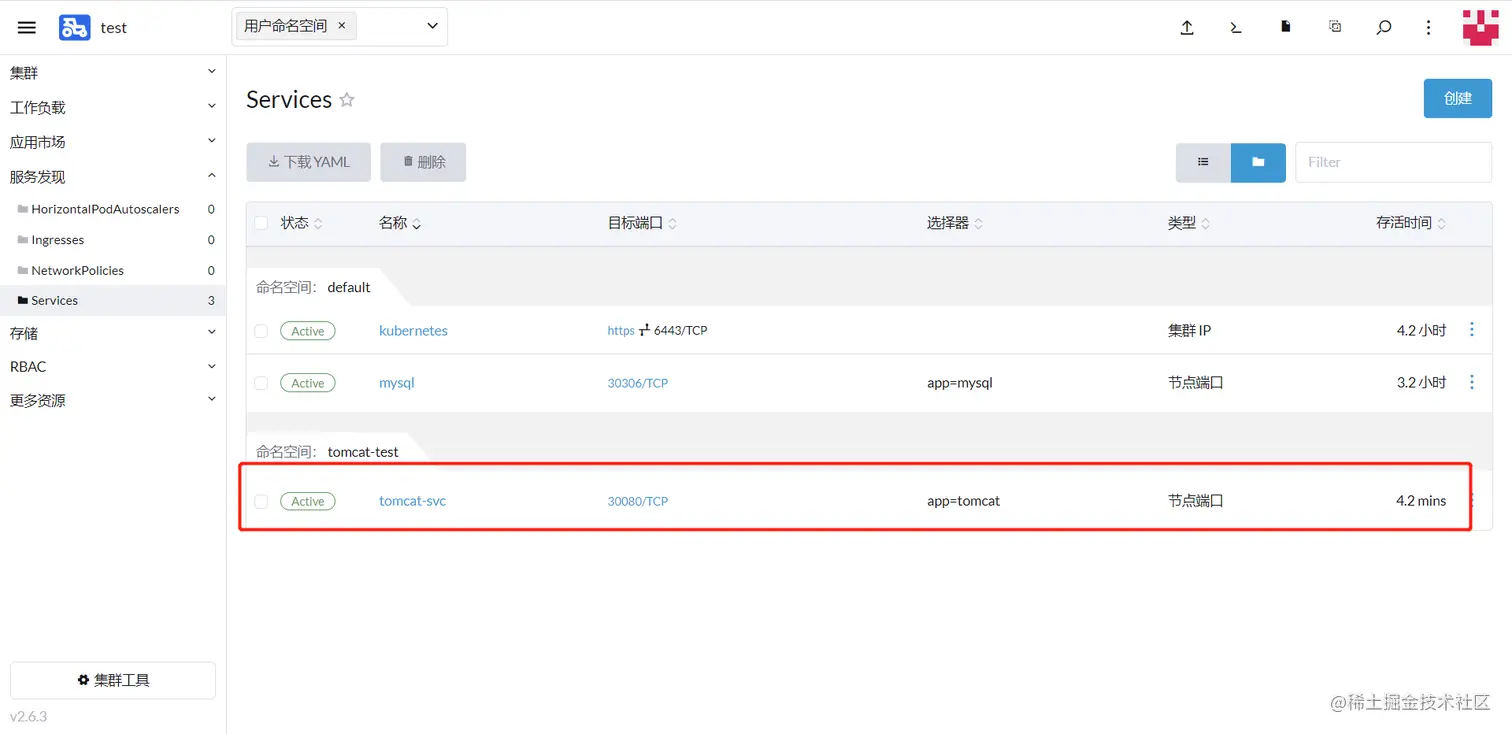Collapse the 服务发现 sidebar section
The image size is (1512, 734).
[113, 176]
